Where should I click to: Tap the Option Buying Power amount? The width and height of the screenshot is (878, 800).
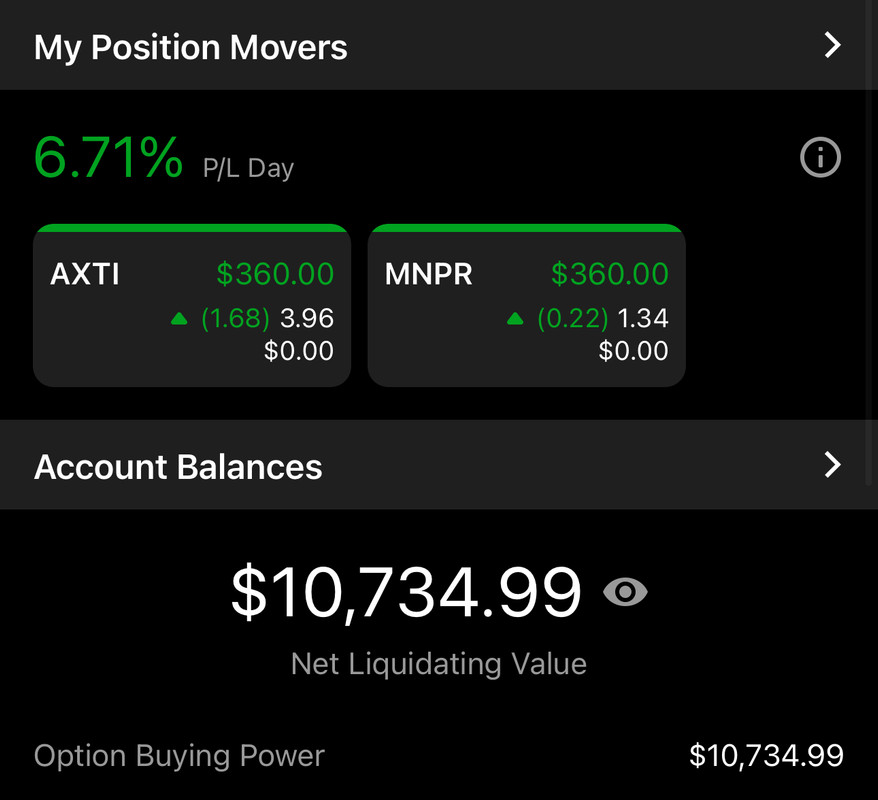coord(766,756)
